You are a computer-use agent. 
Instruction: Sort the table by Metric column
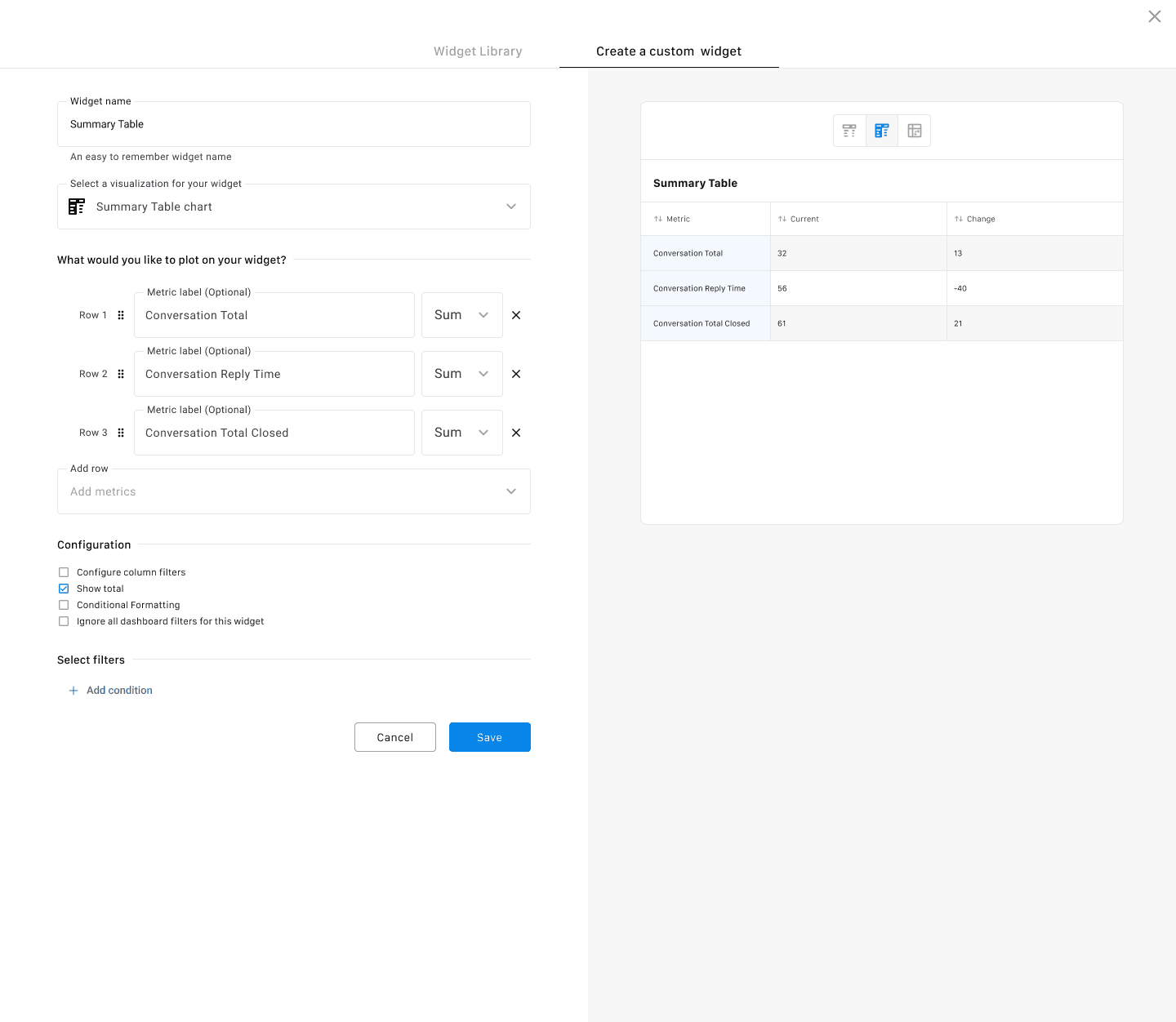click(x=672, y=219)
